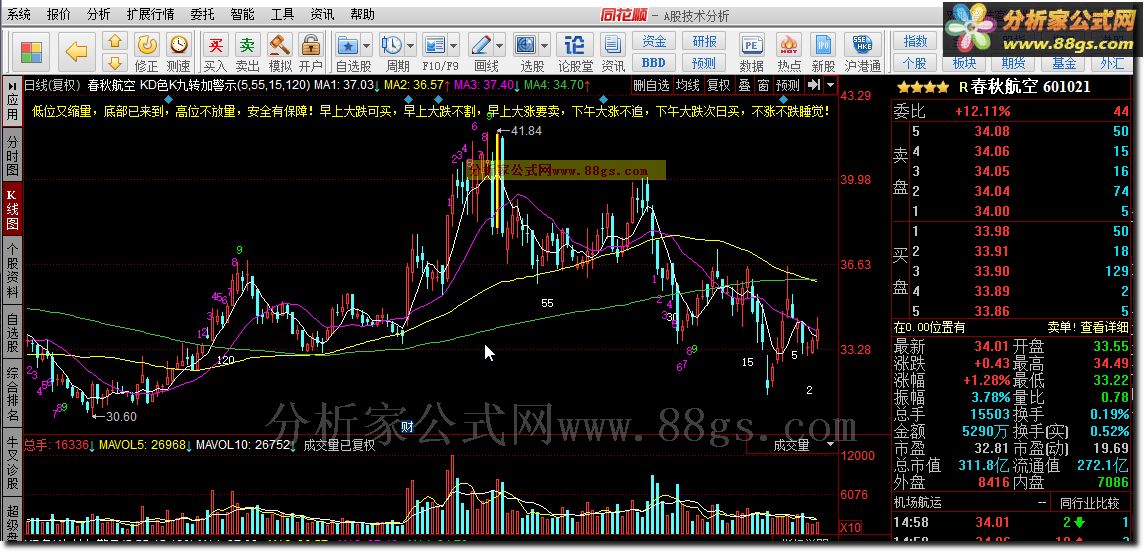Open the four-color home grid icon
The height and width of the screenshot is (552, 1145).
(x=31, y=52)
